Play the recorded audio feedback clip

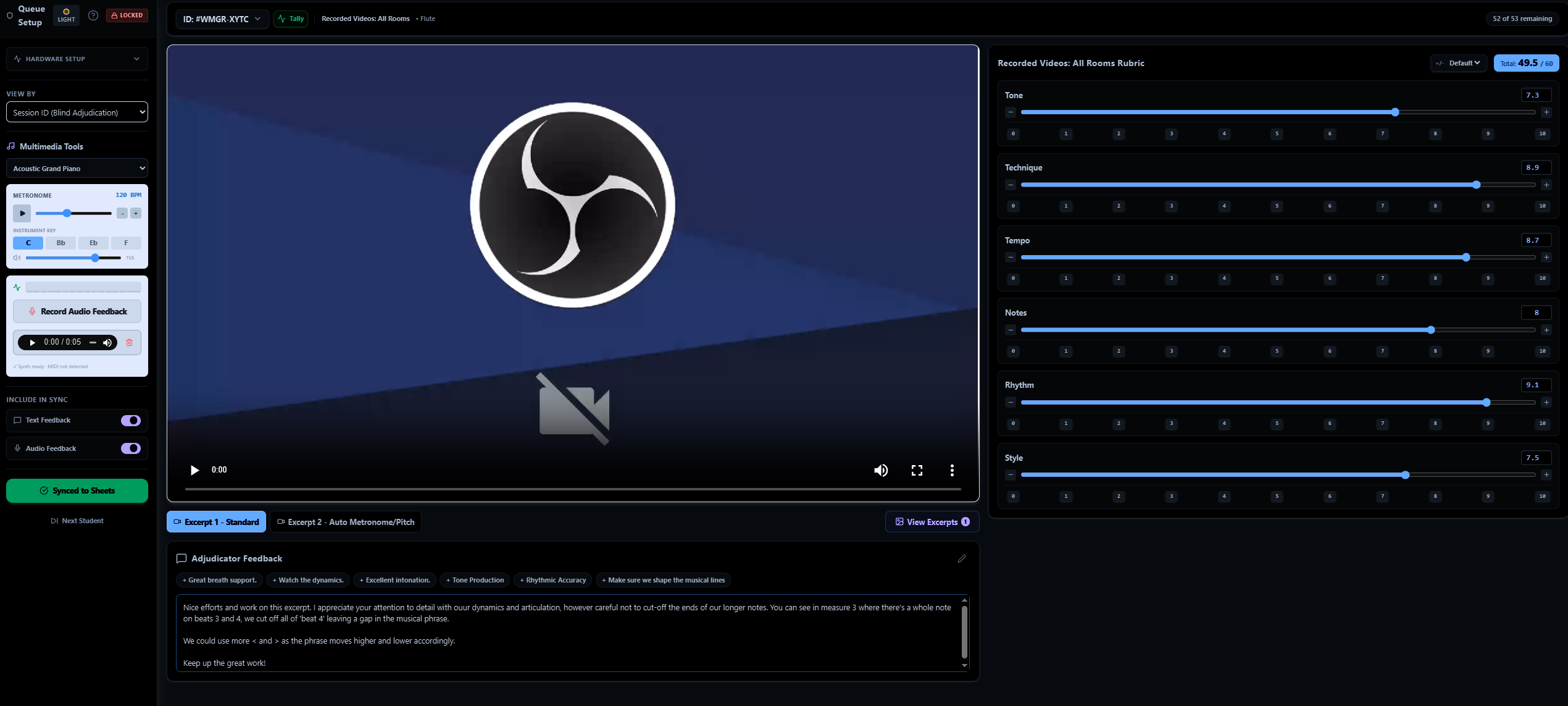click(32, 342)
